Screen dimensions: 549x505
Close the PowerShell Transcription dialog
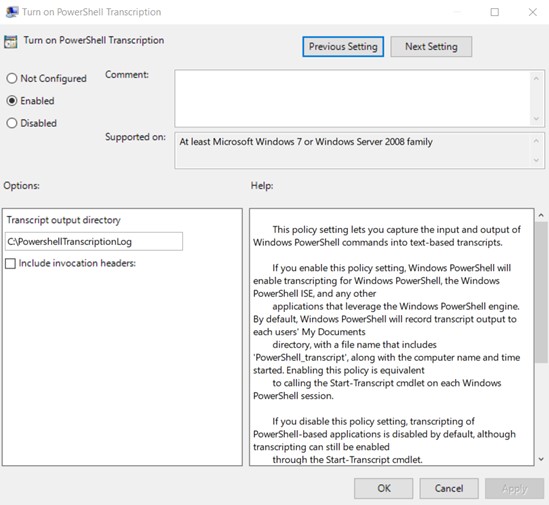533,12
